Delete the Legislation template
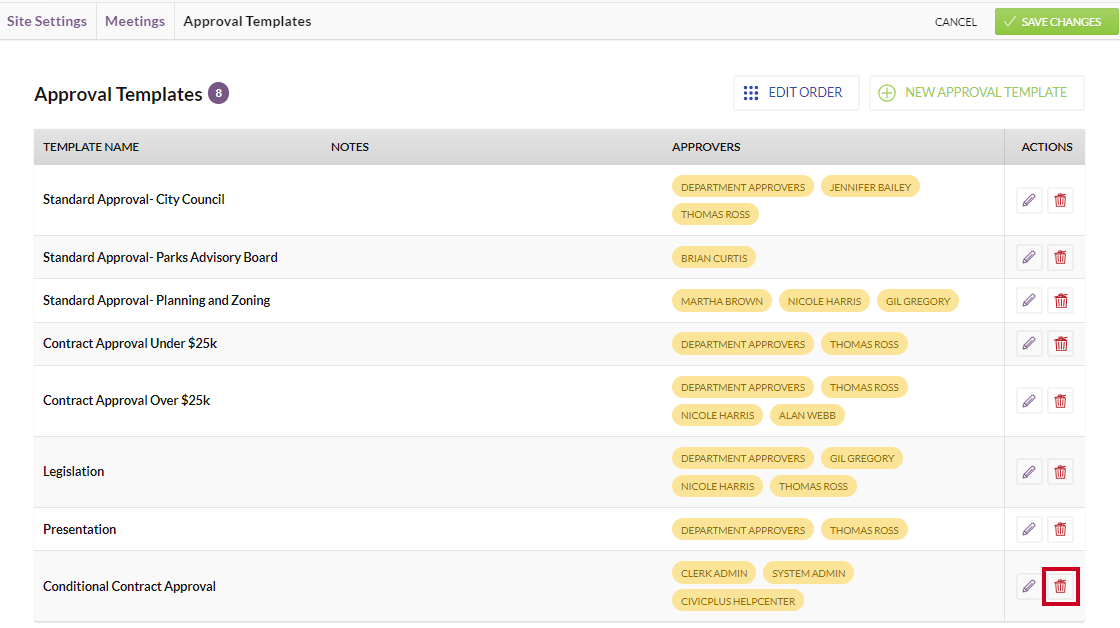 tap(1061, 472)
